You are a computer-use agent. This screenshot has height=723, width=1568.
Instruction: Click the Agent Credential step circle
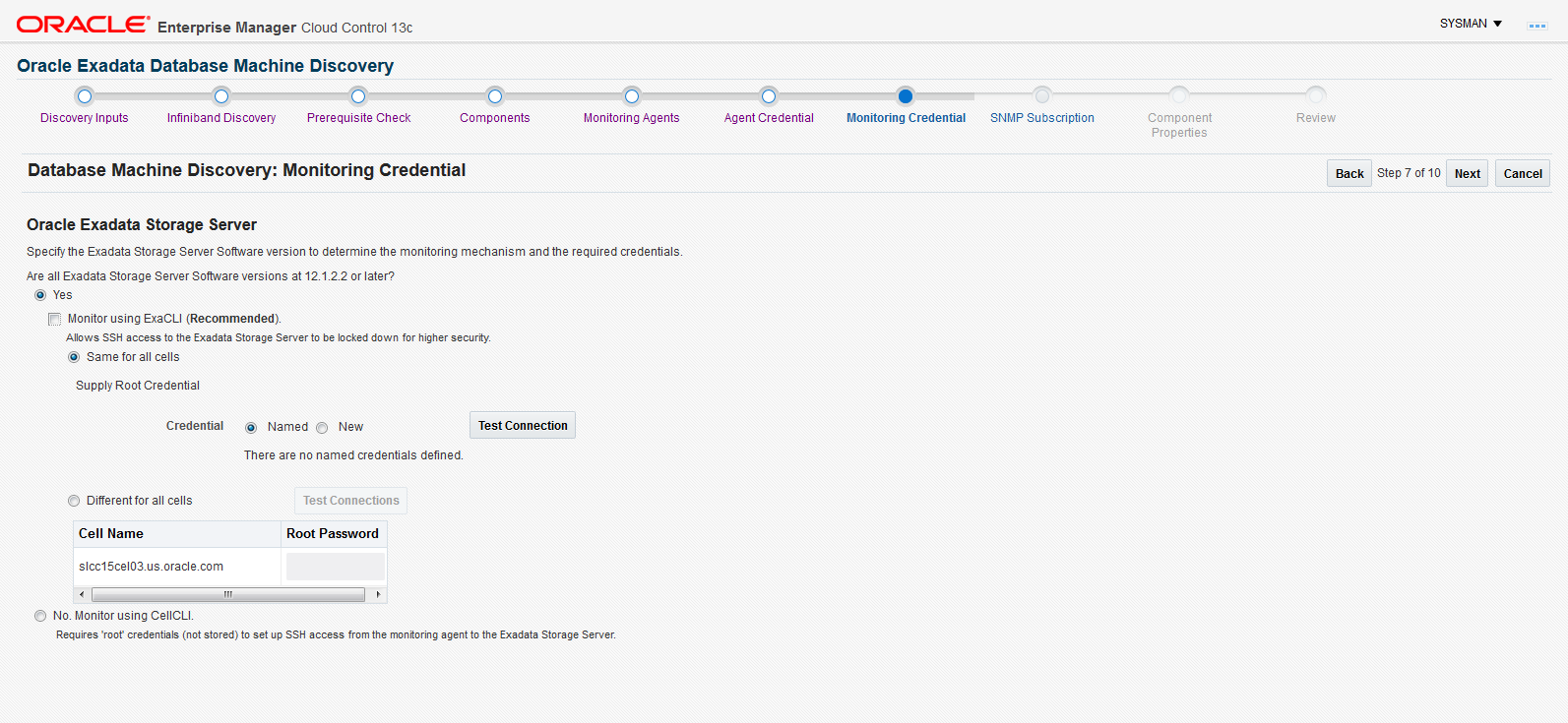coord(769,95)
